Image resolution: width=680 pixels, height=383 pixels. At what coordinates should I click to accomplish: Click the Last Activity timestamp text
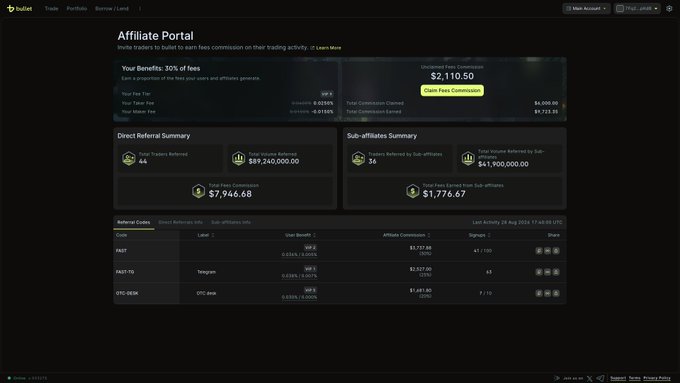point(517,222)
